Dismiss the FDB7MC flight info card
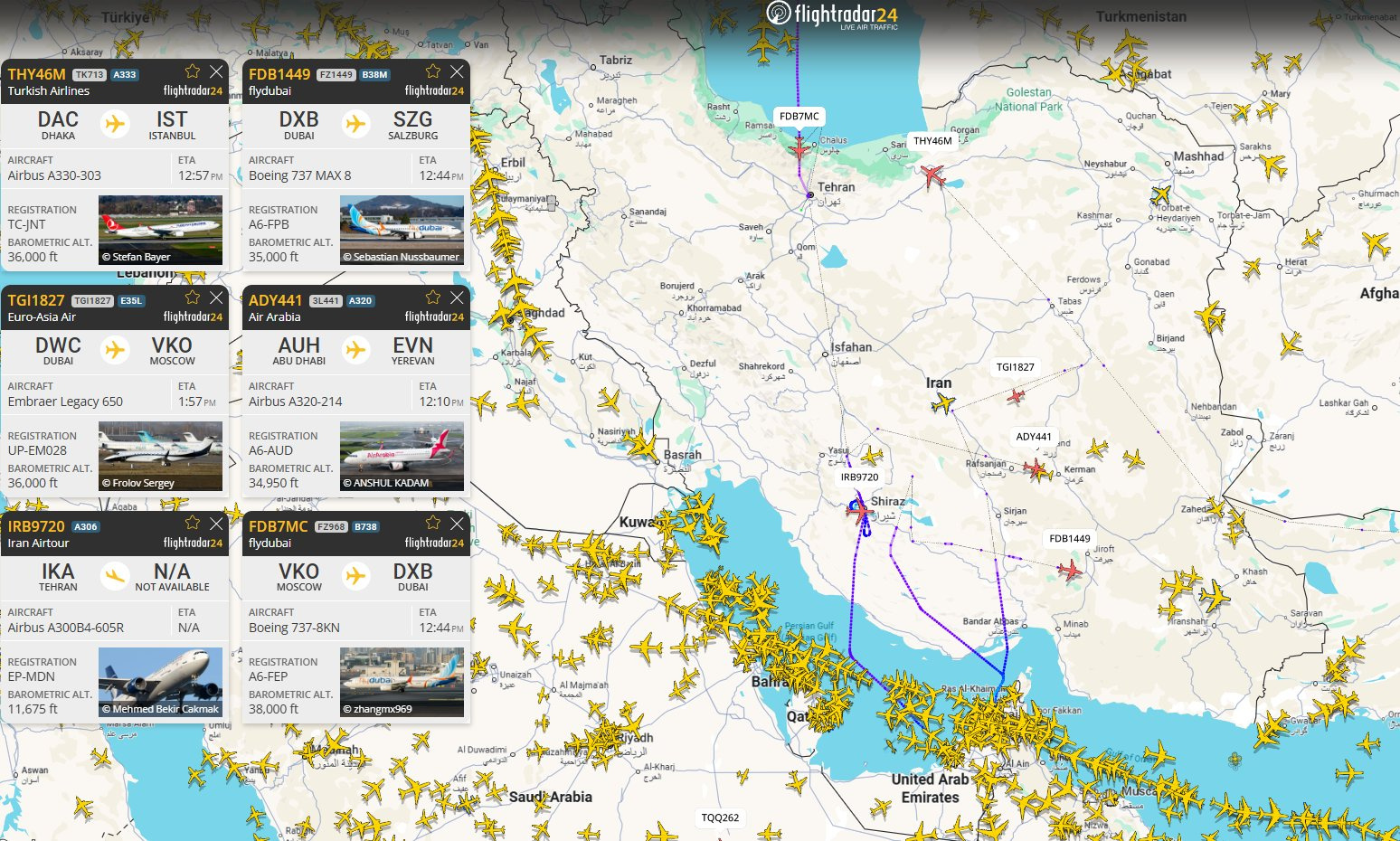Viewport: 1400px width, 841px height. 457,524
